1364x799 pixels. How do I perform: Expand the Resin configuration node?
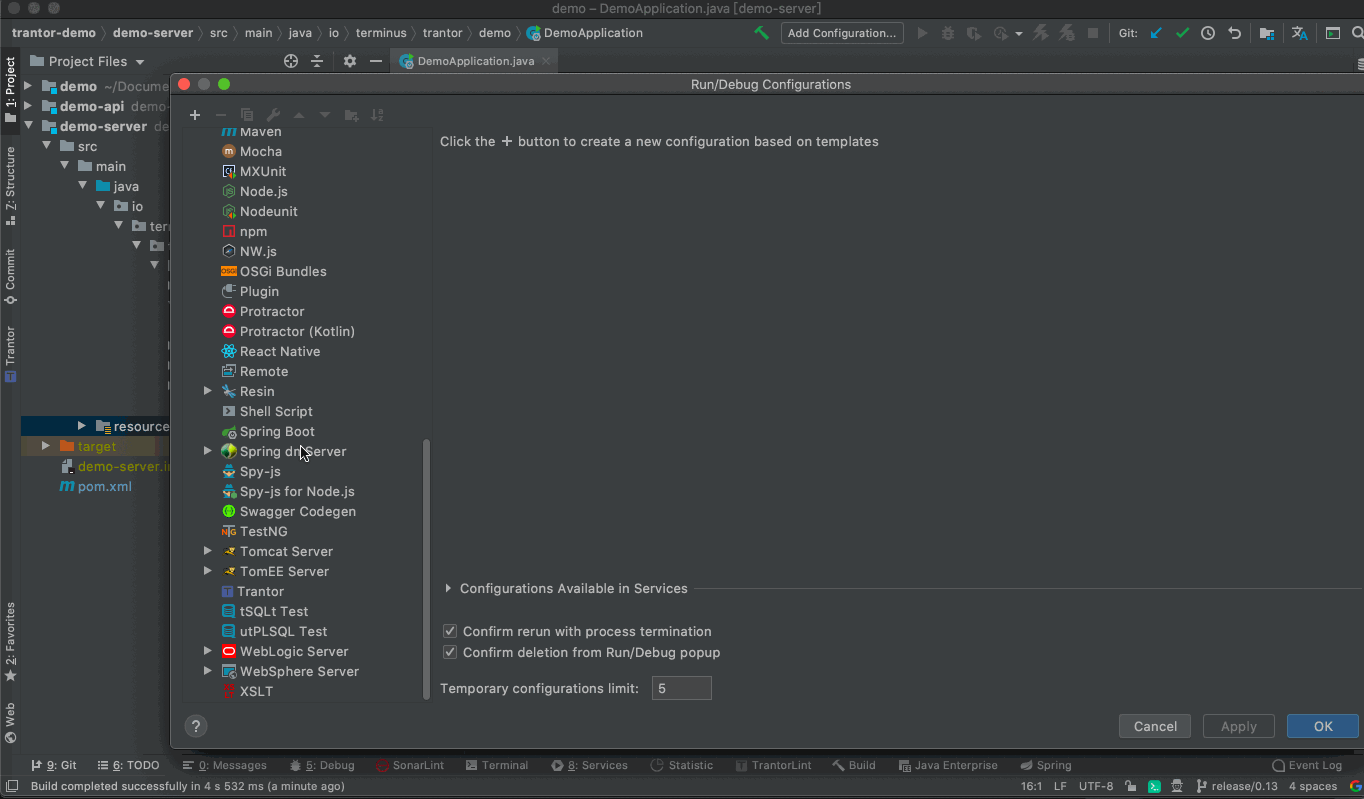(x=208, y=391)
